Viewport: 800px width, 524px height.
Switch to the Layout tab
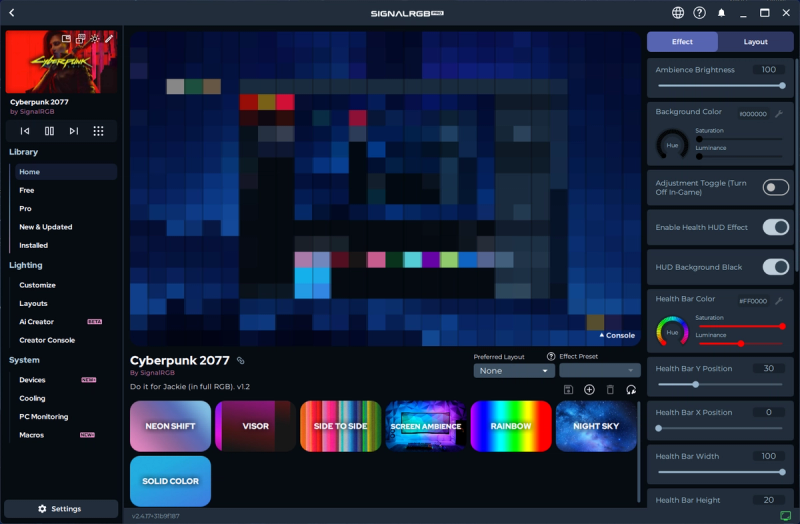[x=756, y=42]
